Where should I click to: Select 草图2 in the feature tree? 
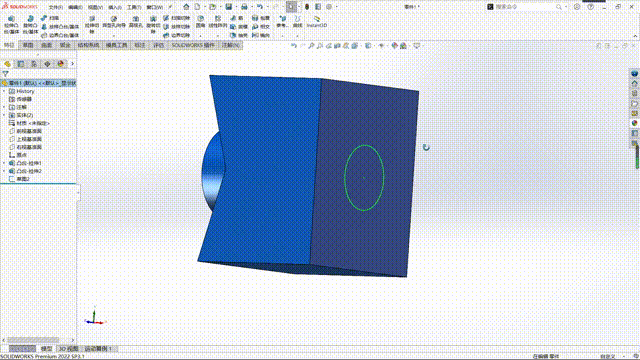(23, 179)
